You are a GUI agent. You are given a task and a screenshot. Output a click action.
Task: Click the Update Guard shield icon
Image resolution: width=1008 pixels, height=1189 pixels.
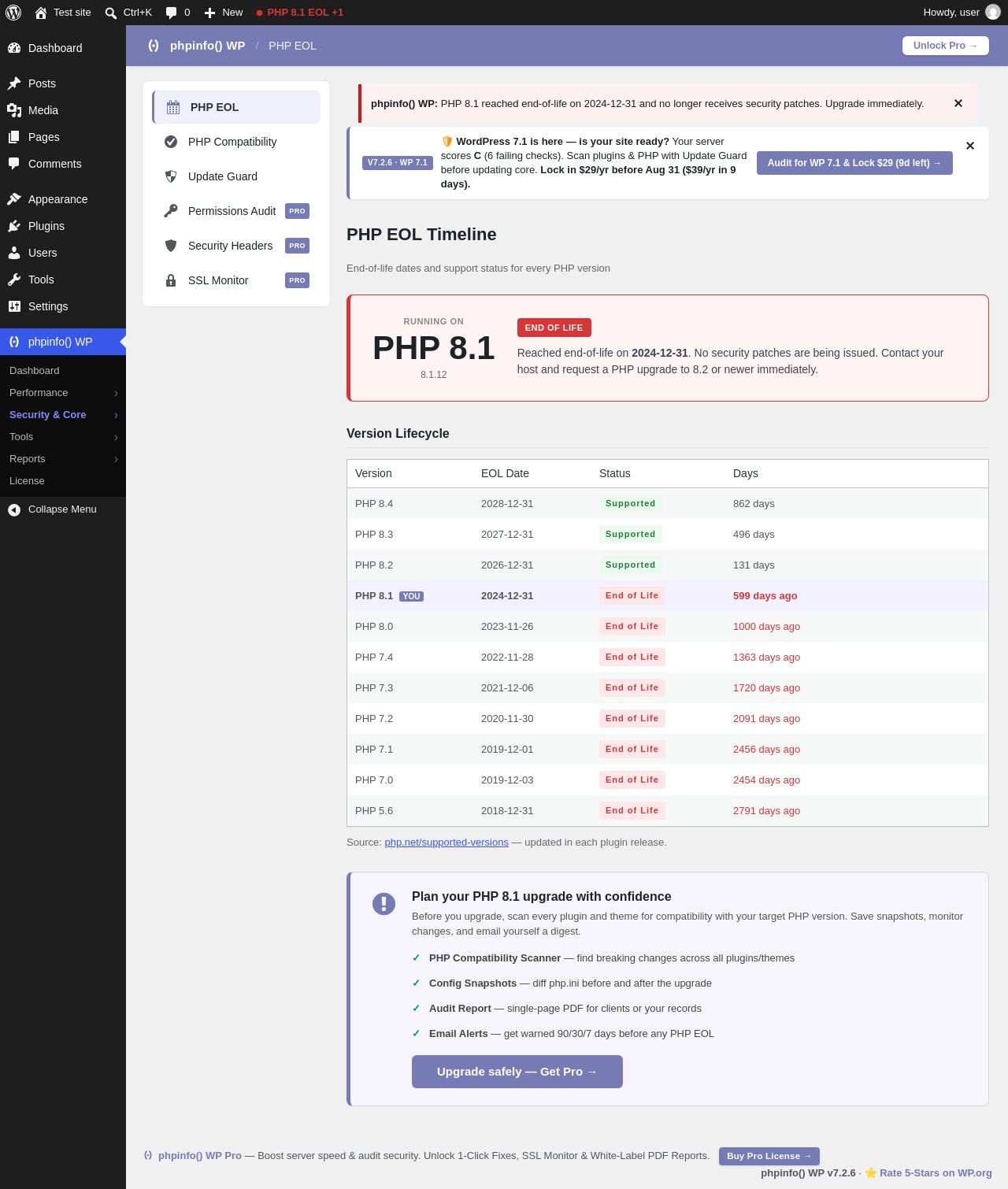(x=171, y=176)
